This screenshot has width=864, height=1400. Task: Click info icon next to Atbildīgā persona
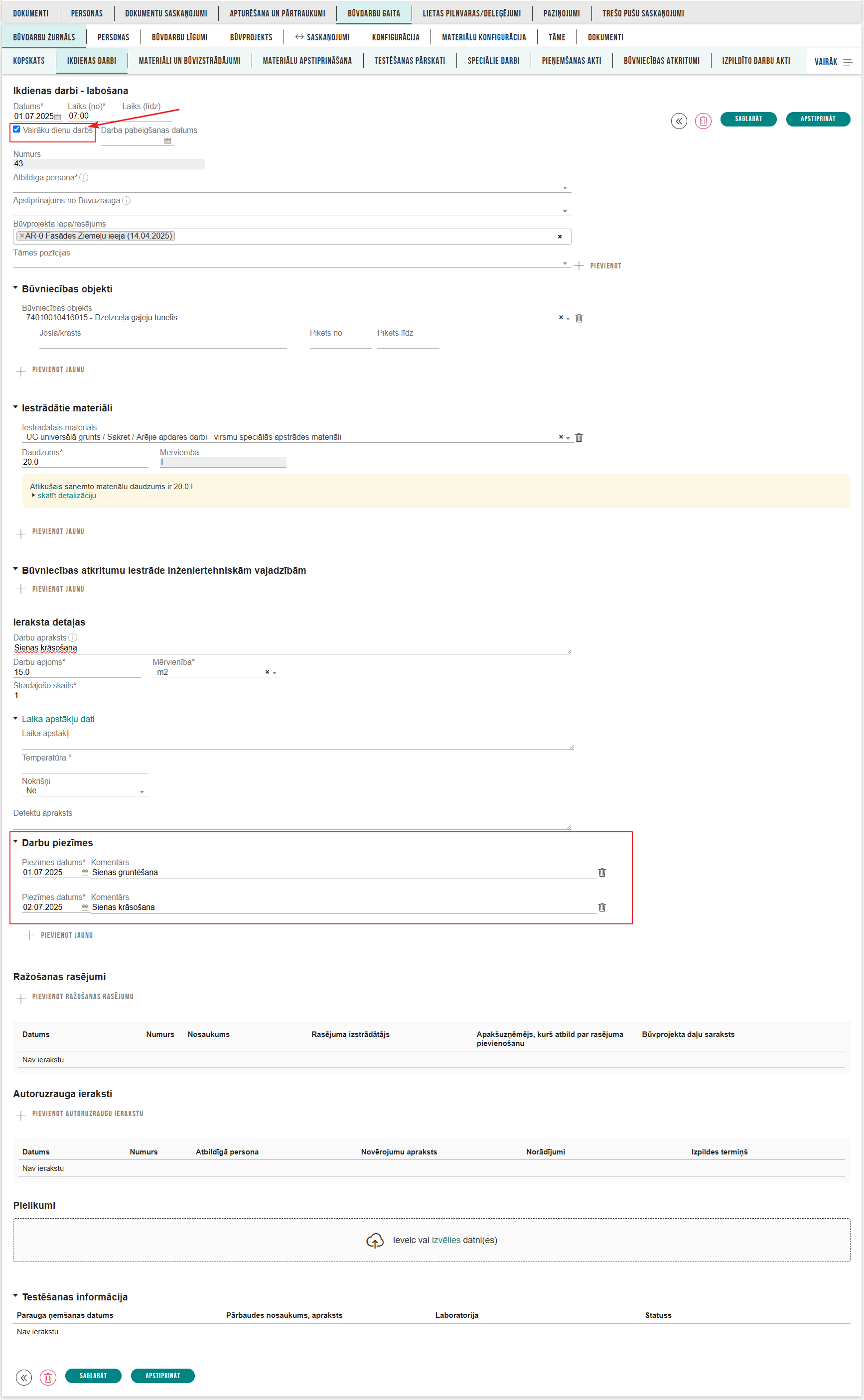[x=85, y=178]
